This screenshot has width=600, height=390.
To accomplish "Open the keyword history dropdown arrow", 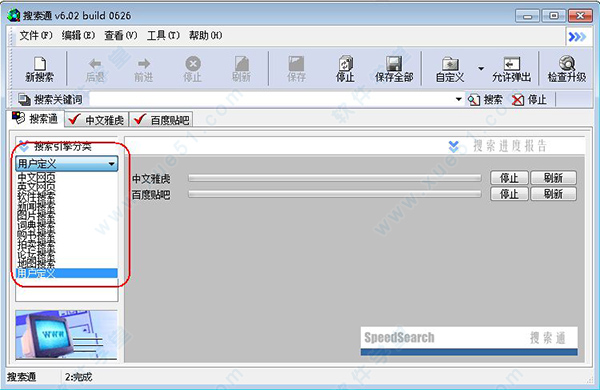I will click(459, 100).
